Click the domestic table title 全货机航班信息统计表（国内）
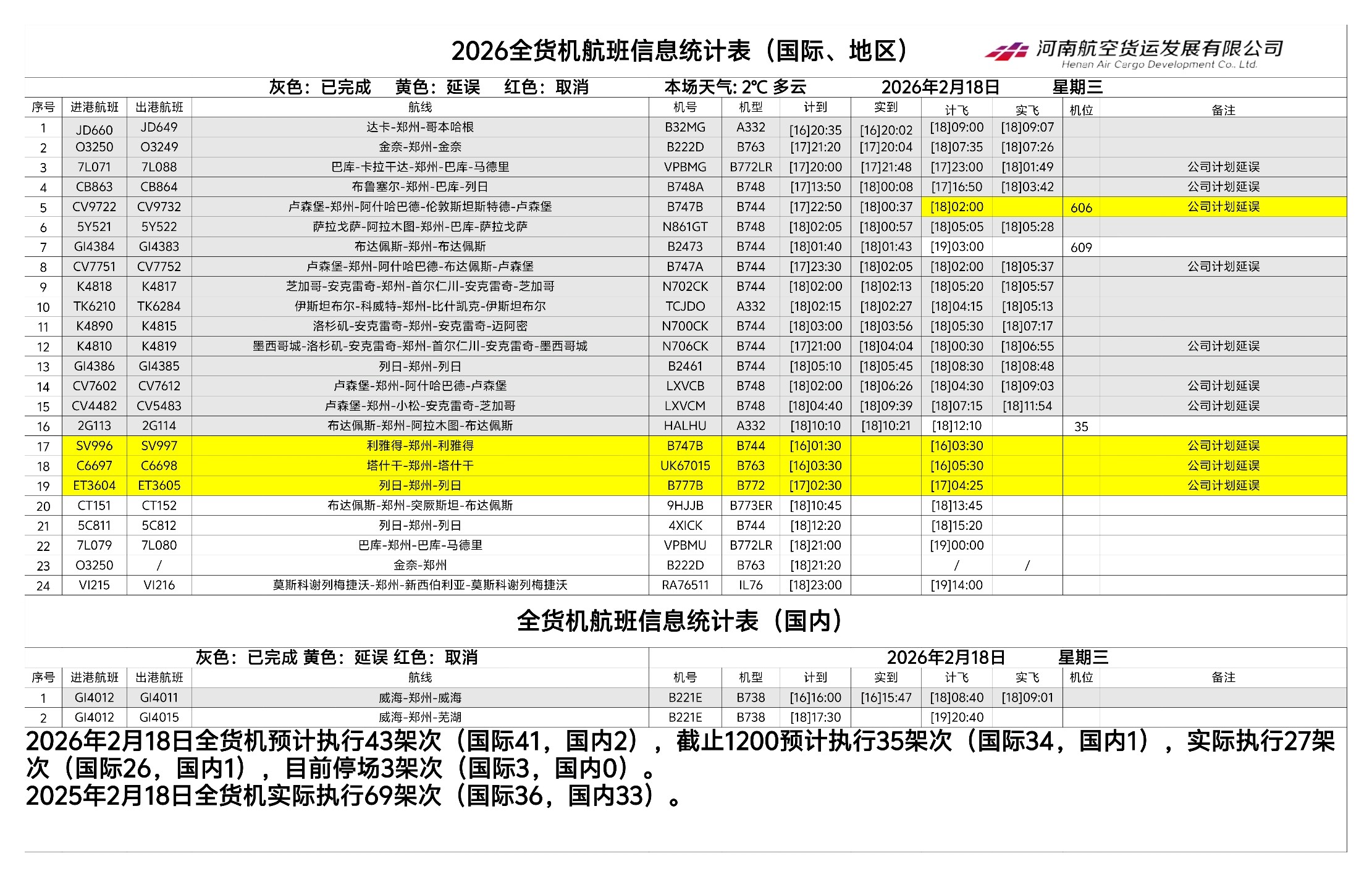The image size is (1372, 877). [680, 621]
